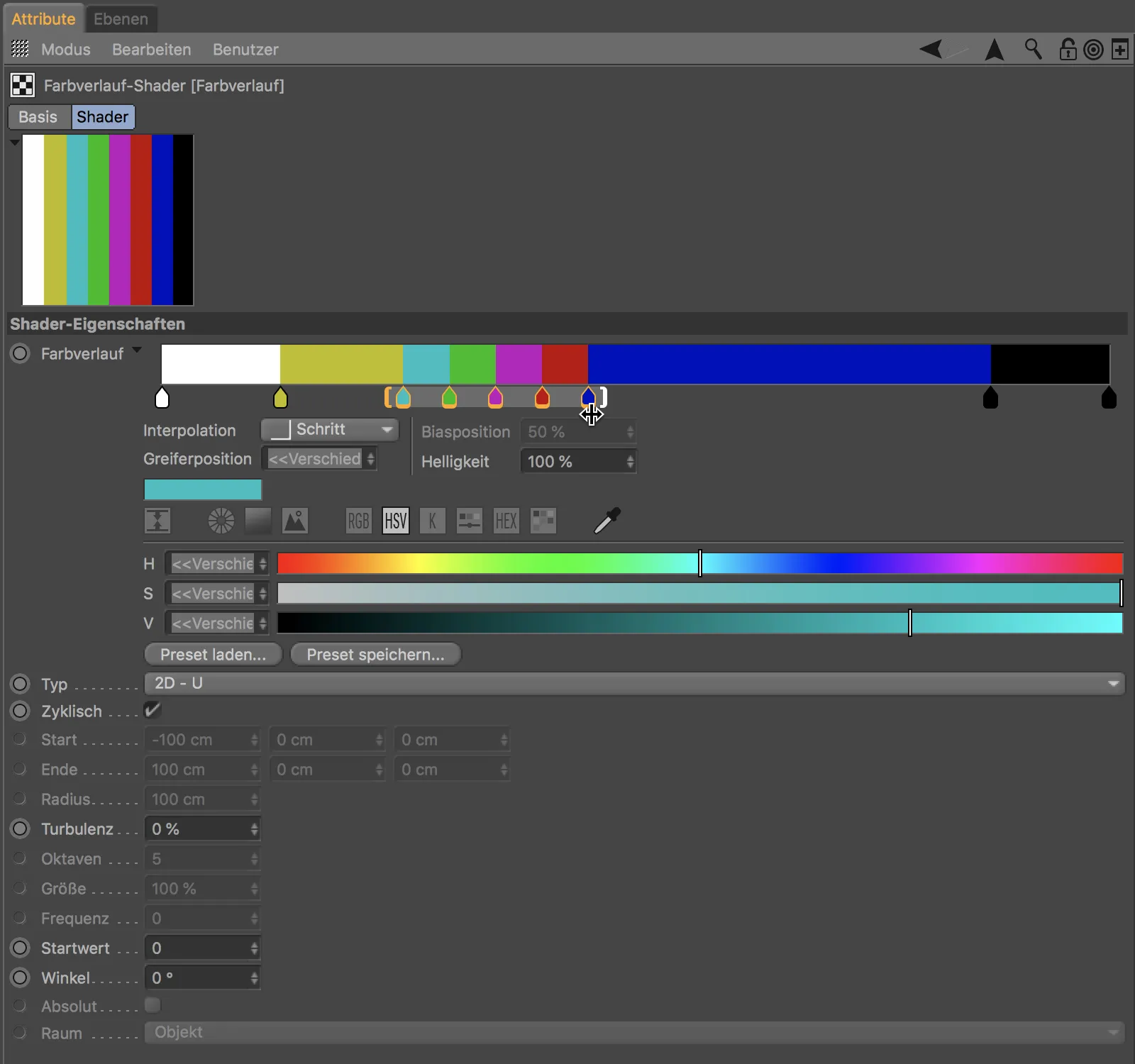Select the red gradient knot

point(542,398)
